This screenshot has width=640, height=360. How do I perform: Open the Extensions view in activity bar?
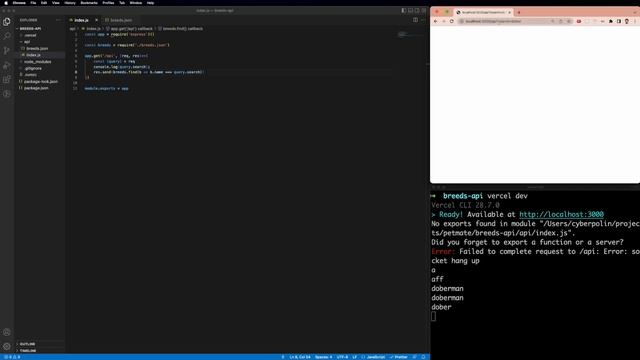pyautogui.click(x=7, y=80)
